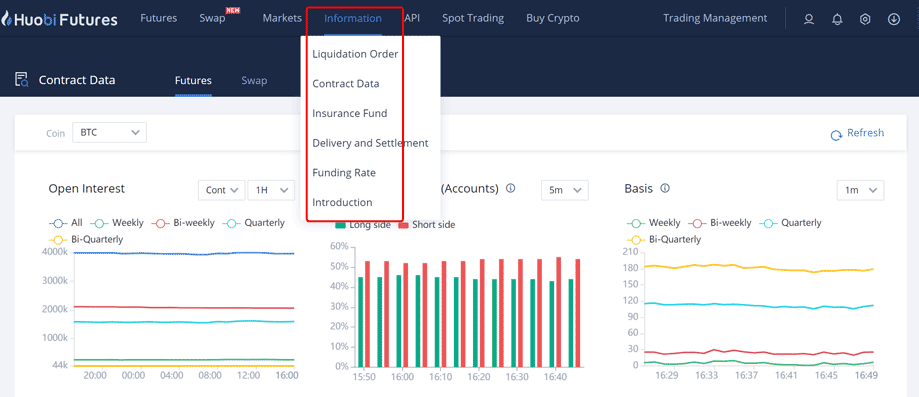This screenshot has width=919, height=397.
Task: Choose Funding Rate in dropdown menu
Action: (344, 173)
